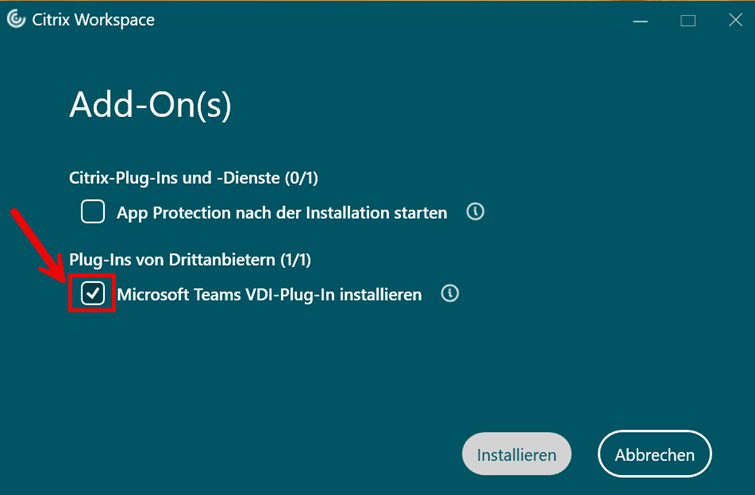Open info icon beside Microsoft Teams VDI-Plug-In
The width and height of the screenshot is (755, 495).
[x=450, y=293]
